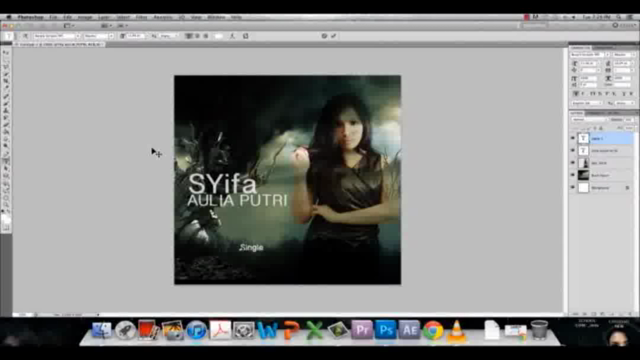This screenshot has height=360, width=640.
Task: Center the text
Action: coord(197,36)
